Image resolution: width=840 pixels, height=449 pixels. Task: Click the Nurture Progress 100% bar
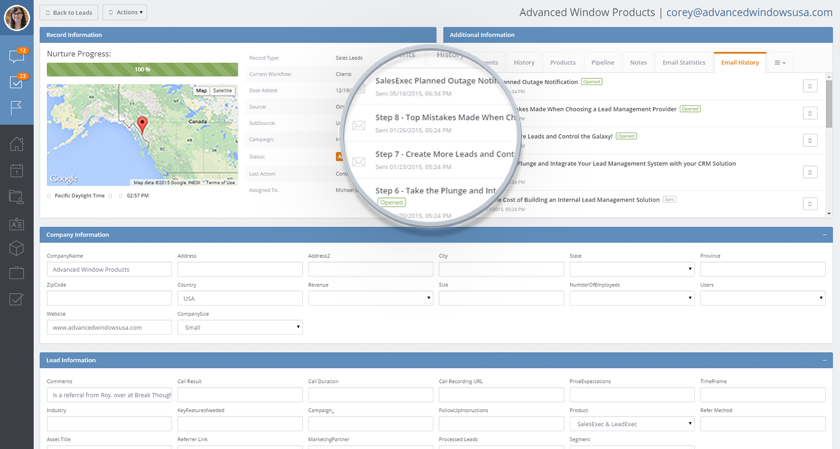pyautogui.click(x=142, y=70)
